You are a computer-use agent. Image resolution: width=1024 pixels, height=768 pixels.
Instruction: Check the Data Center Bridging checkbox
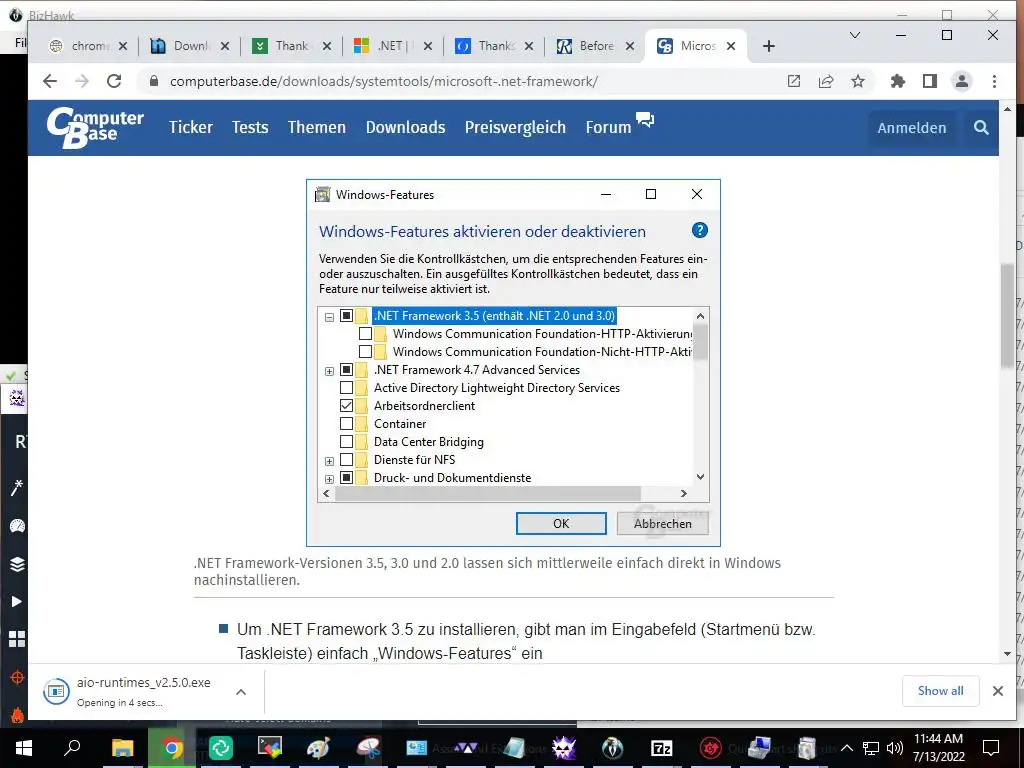click(x=347, y=442)
